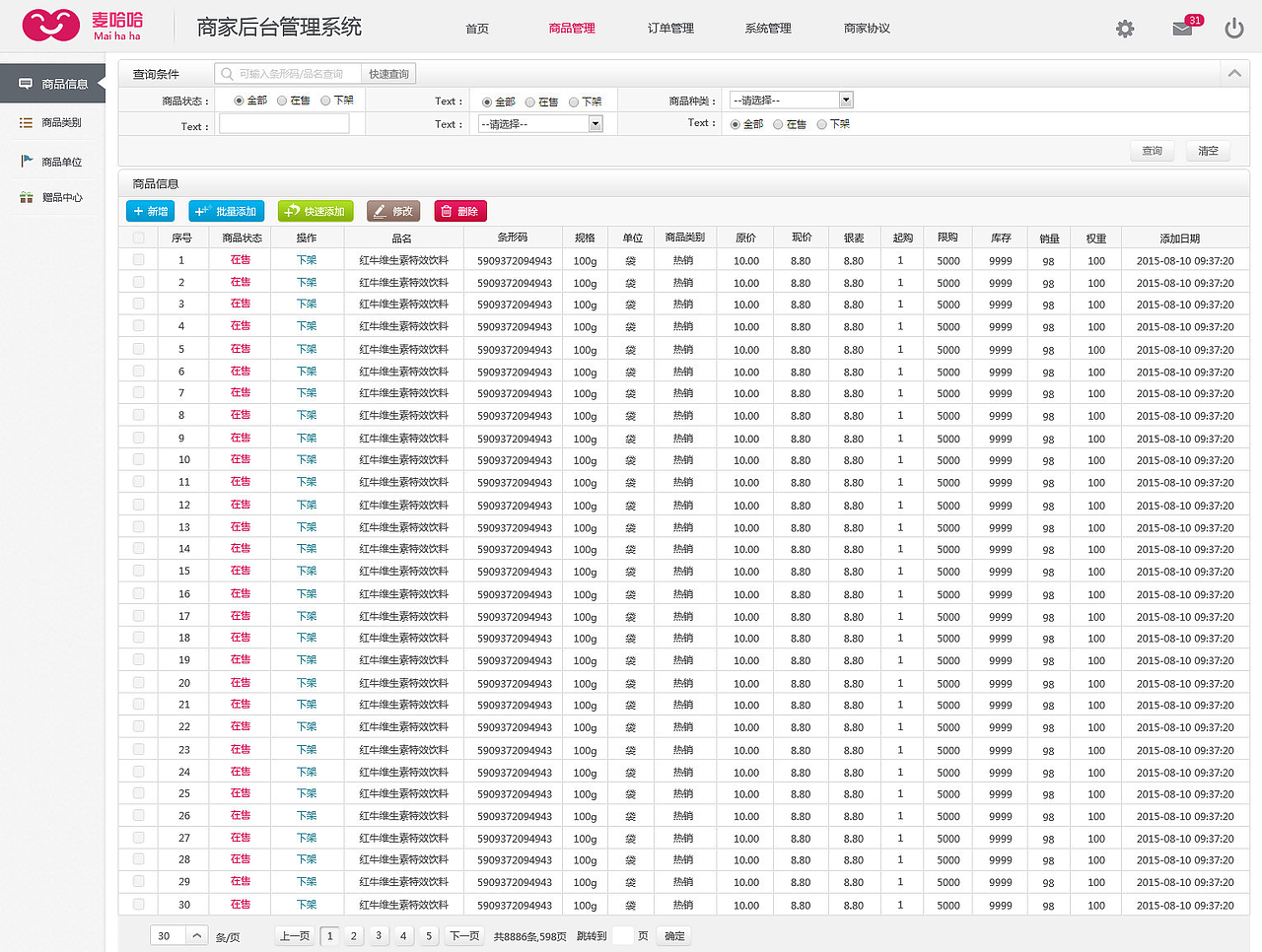
Task: Check the checkbox for row 12
Action: [x=138, y=505]
